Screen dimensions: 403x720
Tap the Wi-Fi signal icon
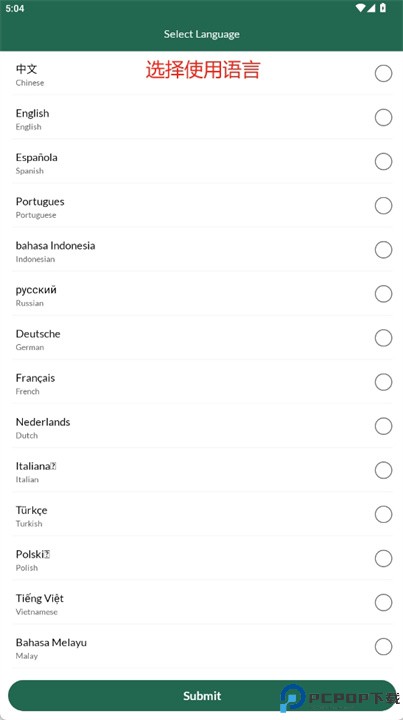[360, 8]
